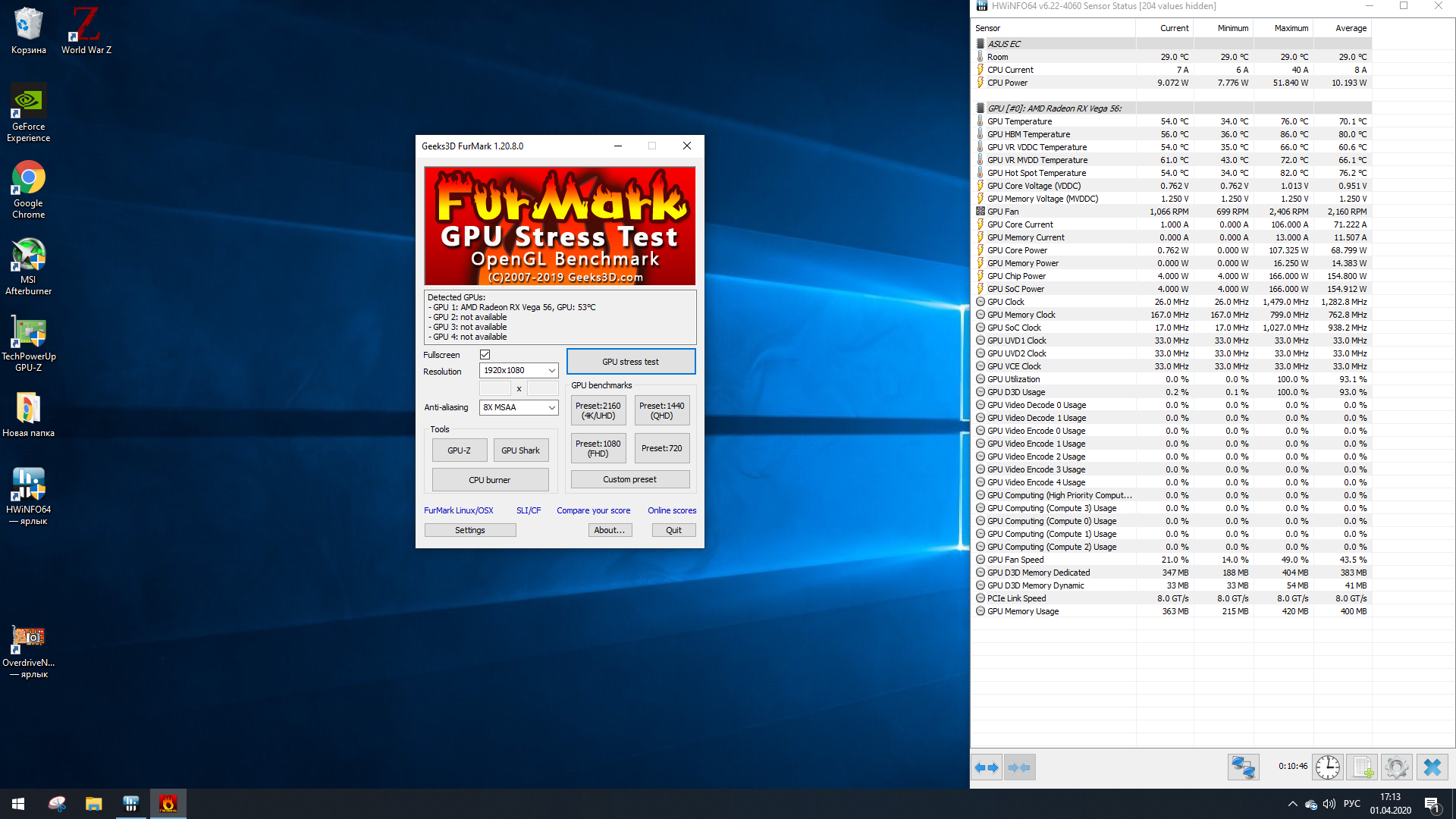The image size is (1456, 819).
Task: Open the Online scores link
Action: pos(671,510)
